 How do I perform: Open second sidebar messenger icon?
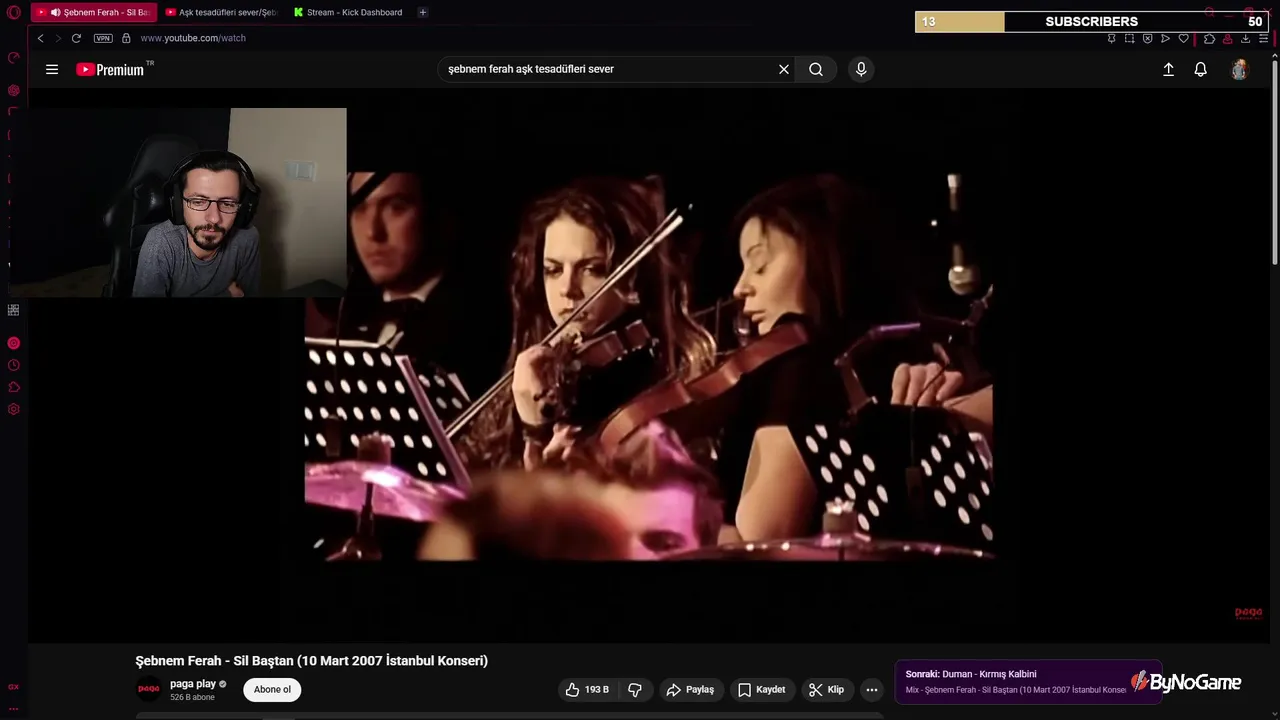coord(14,90)
